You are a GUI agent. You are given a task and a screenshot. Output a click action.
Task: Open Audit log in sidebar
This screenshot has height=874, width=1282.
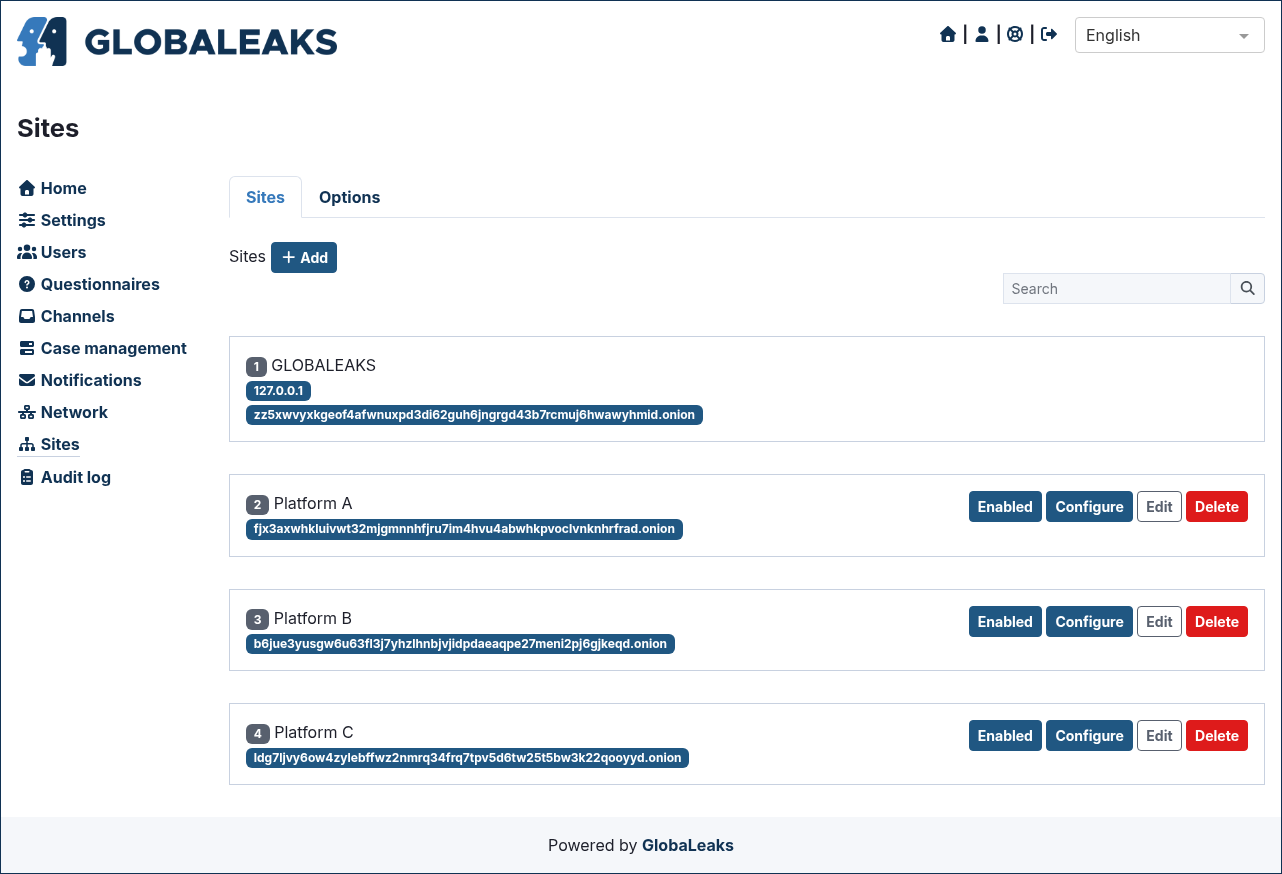pos(65,477)
